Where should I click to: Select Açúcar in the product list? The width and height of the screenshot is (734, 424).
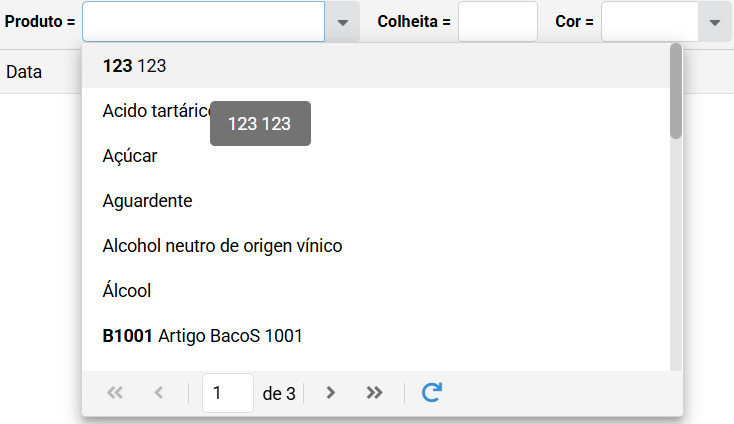tap(375, 156)
